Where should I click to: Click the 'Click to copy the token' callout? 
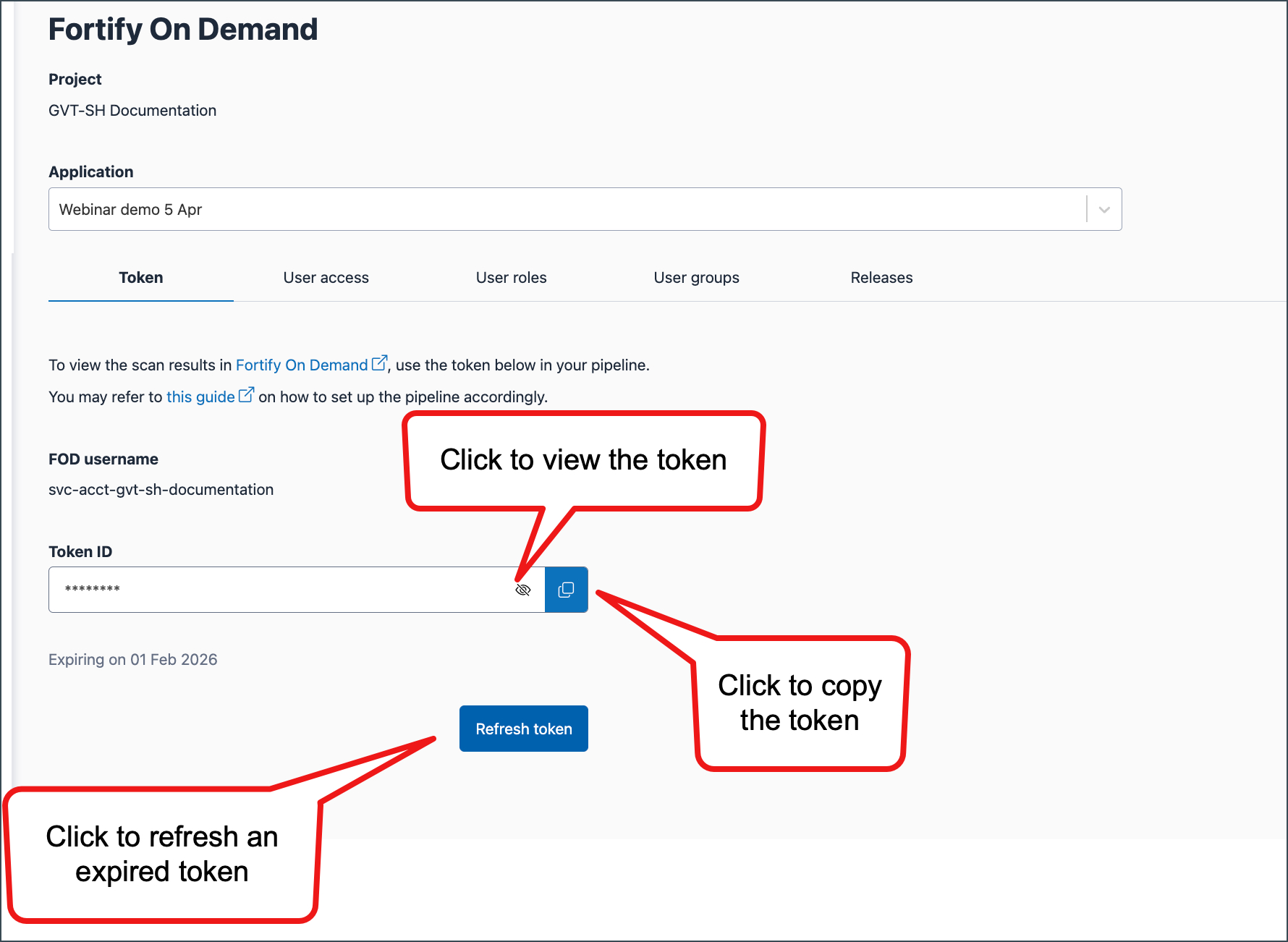800,703
